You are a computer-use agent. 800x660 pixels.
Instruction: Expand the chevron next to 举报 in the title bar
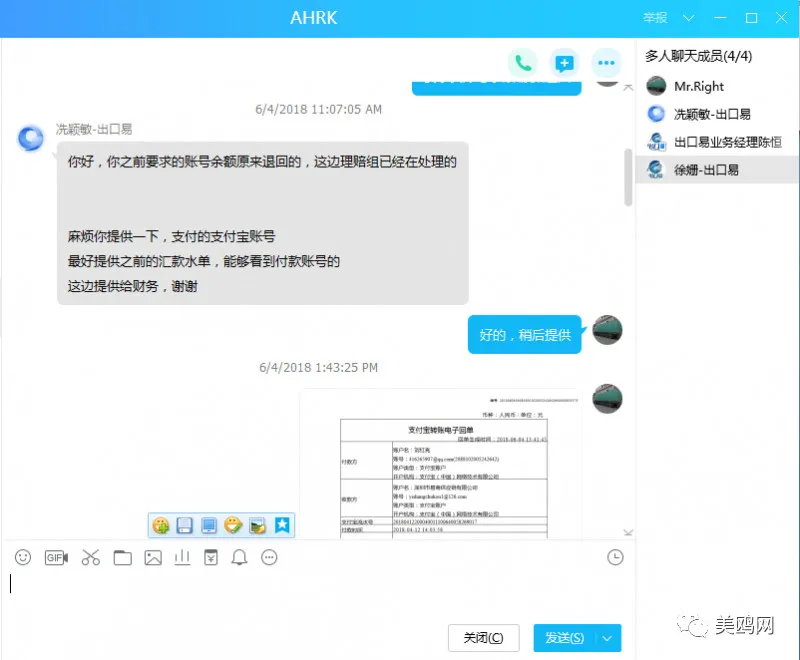pos(688,18)
